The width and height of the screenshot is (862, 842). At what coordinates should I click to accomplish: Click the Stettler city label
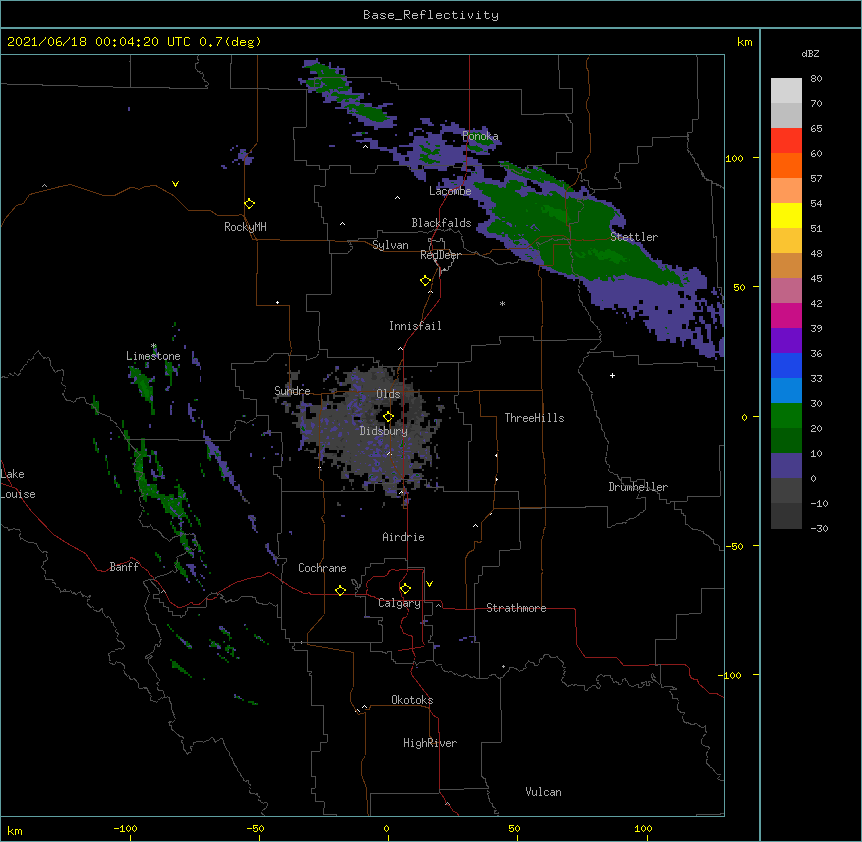[x=634, y=237]
